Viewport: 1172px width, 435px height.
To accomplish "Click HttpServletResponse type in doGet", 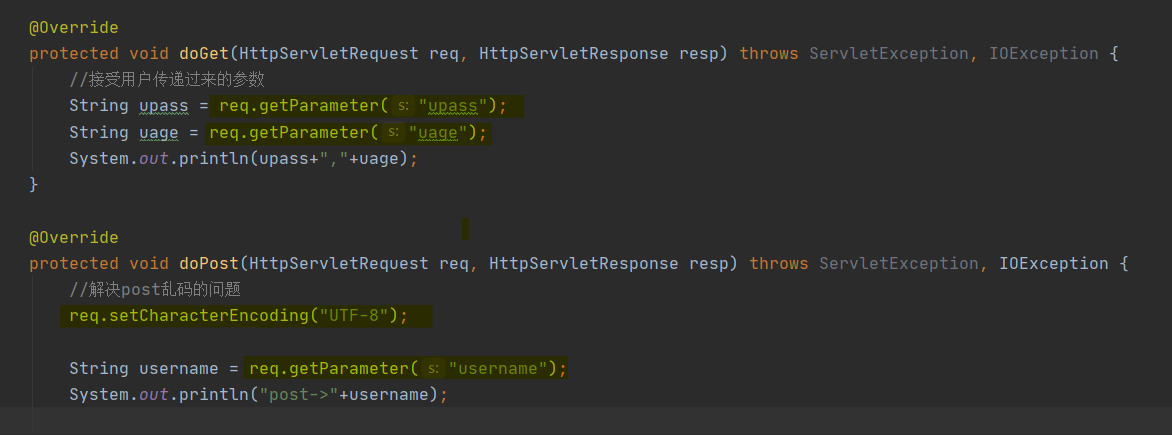I will 573,54.
